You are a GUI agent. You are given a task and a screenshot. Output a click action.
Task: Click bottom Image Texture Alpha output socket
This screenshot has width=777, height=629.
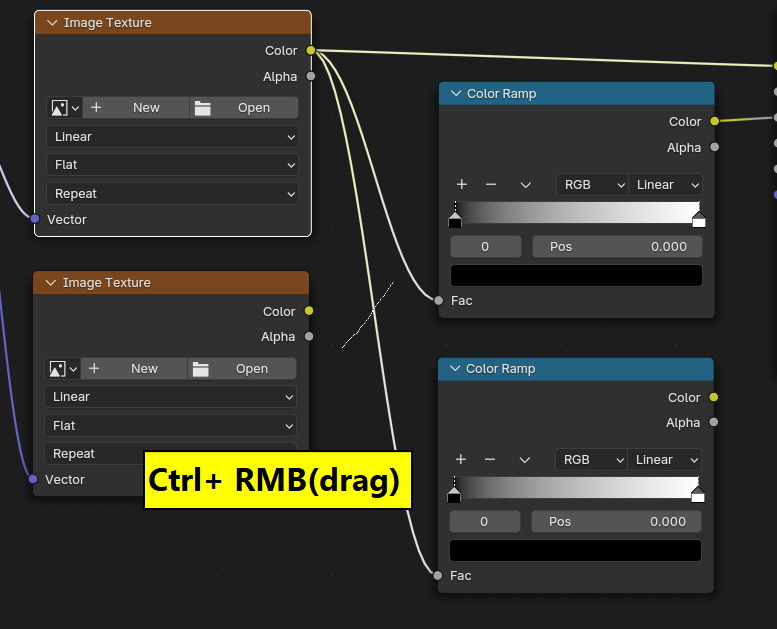pos(309,337)
